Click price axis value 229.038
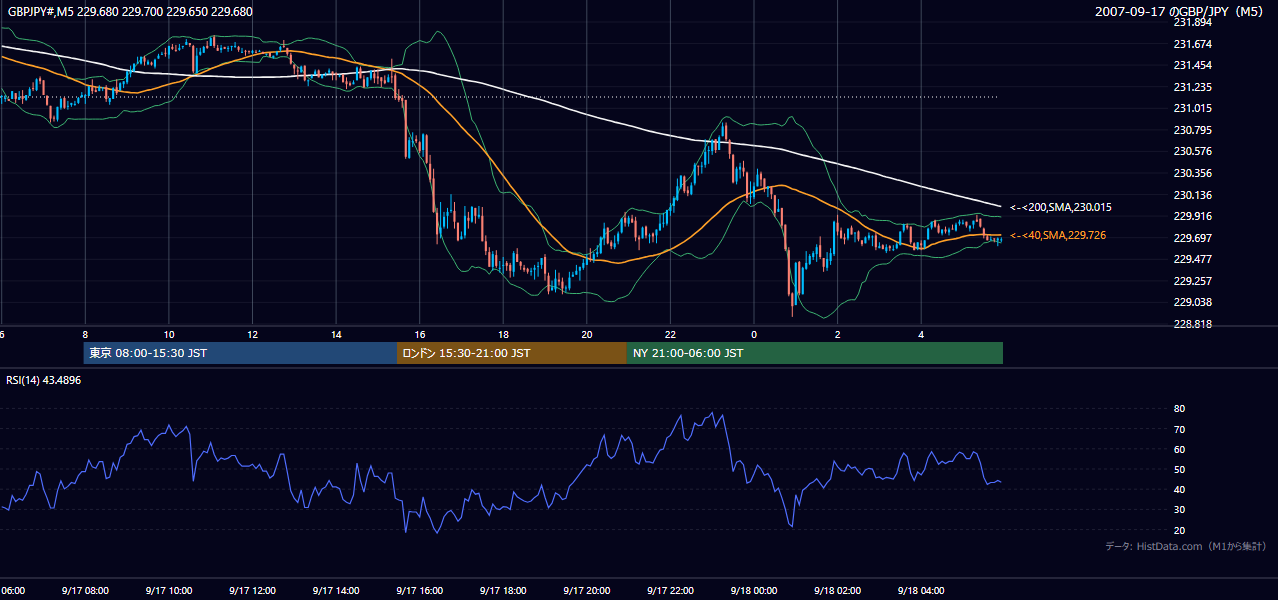Image resolution: width=1278 pixels, height=600 pixels. (x=1192, y=302)
